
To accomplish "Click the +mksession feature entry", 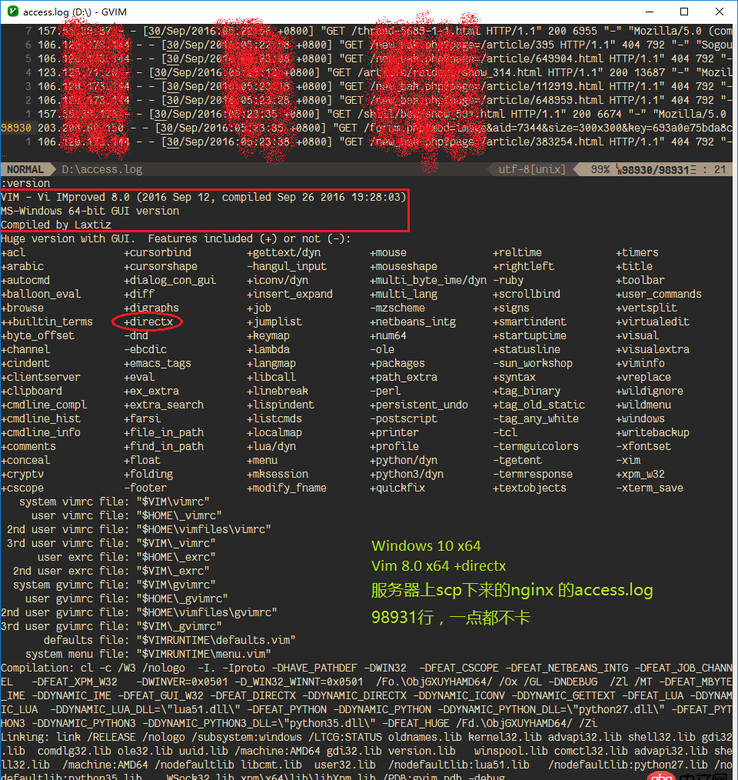I will 277,475.
